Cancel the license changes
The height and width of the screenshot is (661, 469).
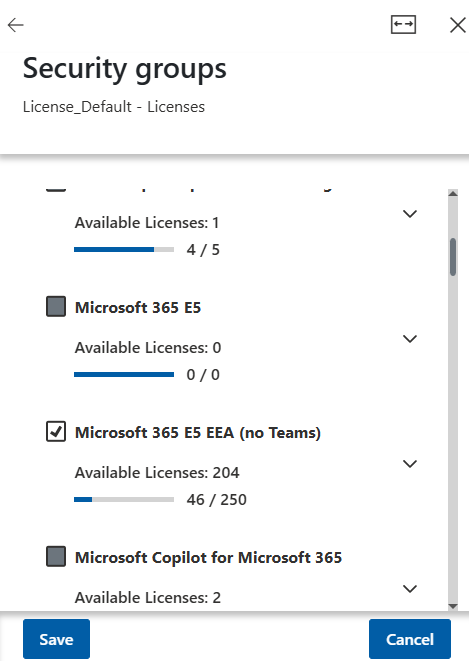(410, 639)
